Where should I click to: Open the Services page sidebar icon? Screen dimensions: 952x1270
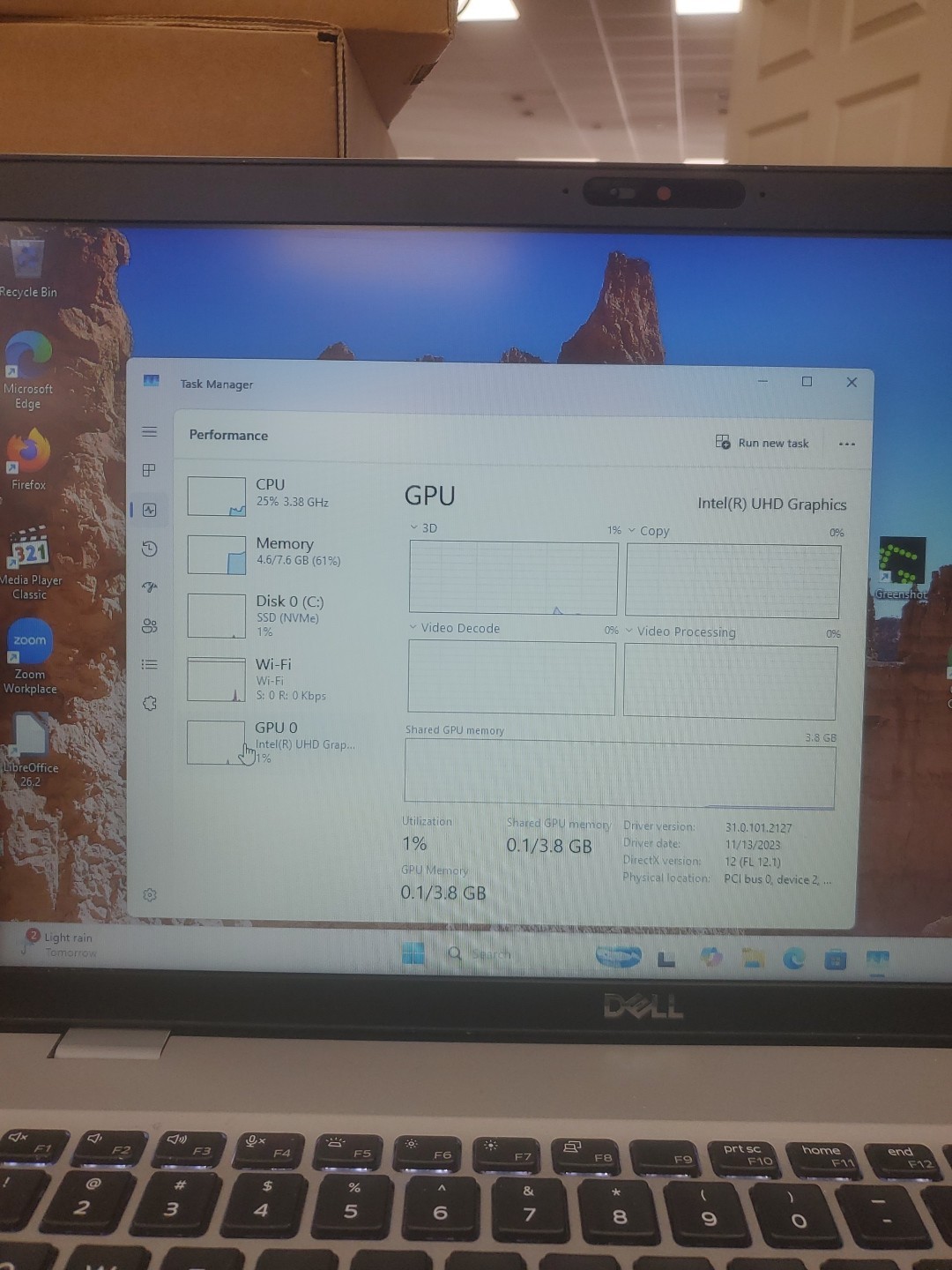[x=150, y=703]
